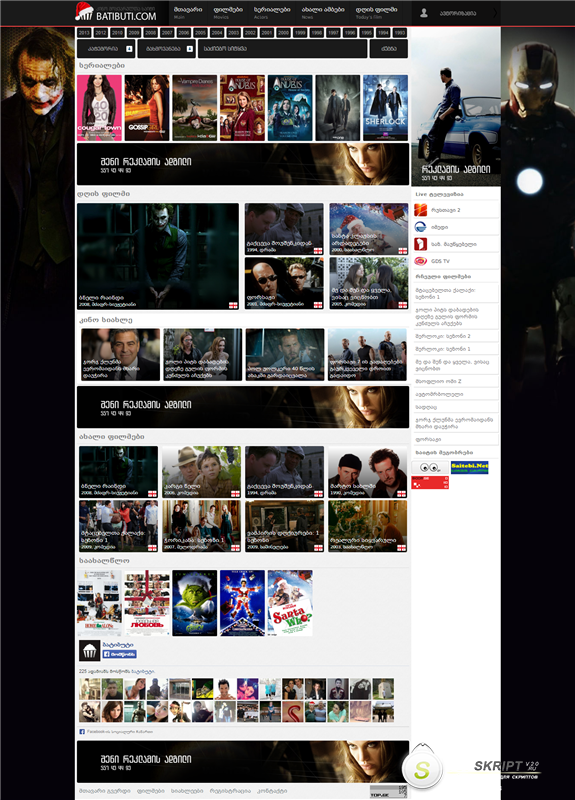575x800 pixels.
Task: Open the Home Alone bandits thumbnail
Action: [x=367, y=472]
